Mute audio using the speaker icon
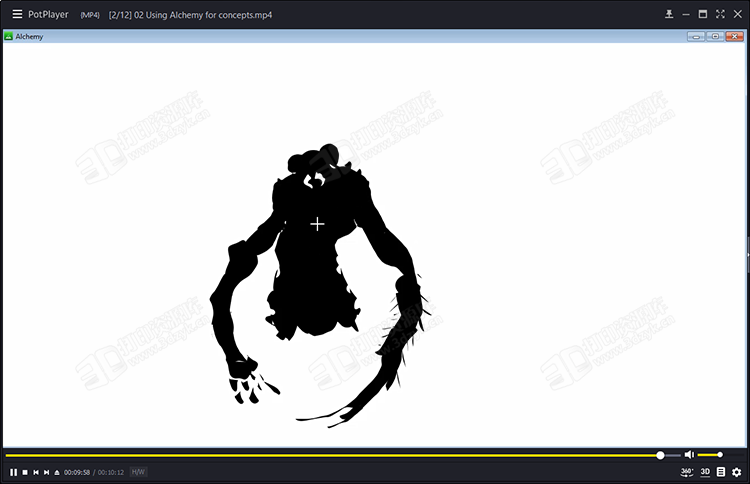The height and width of the screenshot is (484, 750). click(689, 455)
